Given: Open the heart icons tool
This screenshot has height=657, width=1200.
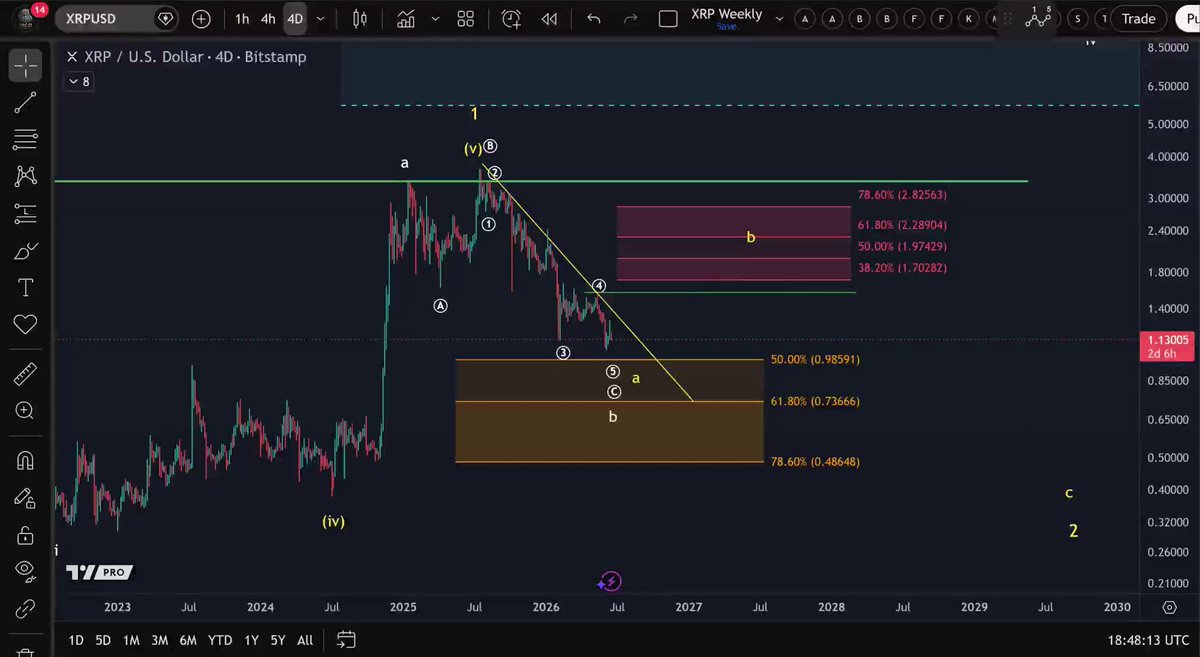Looking at the screenshot, I should pyautogui.click(x=25, y=324).
